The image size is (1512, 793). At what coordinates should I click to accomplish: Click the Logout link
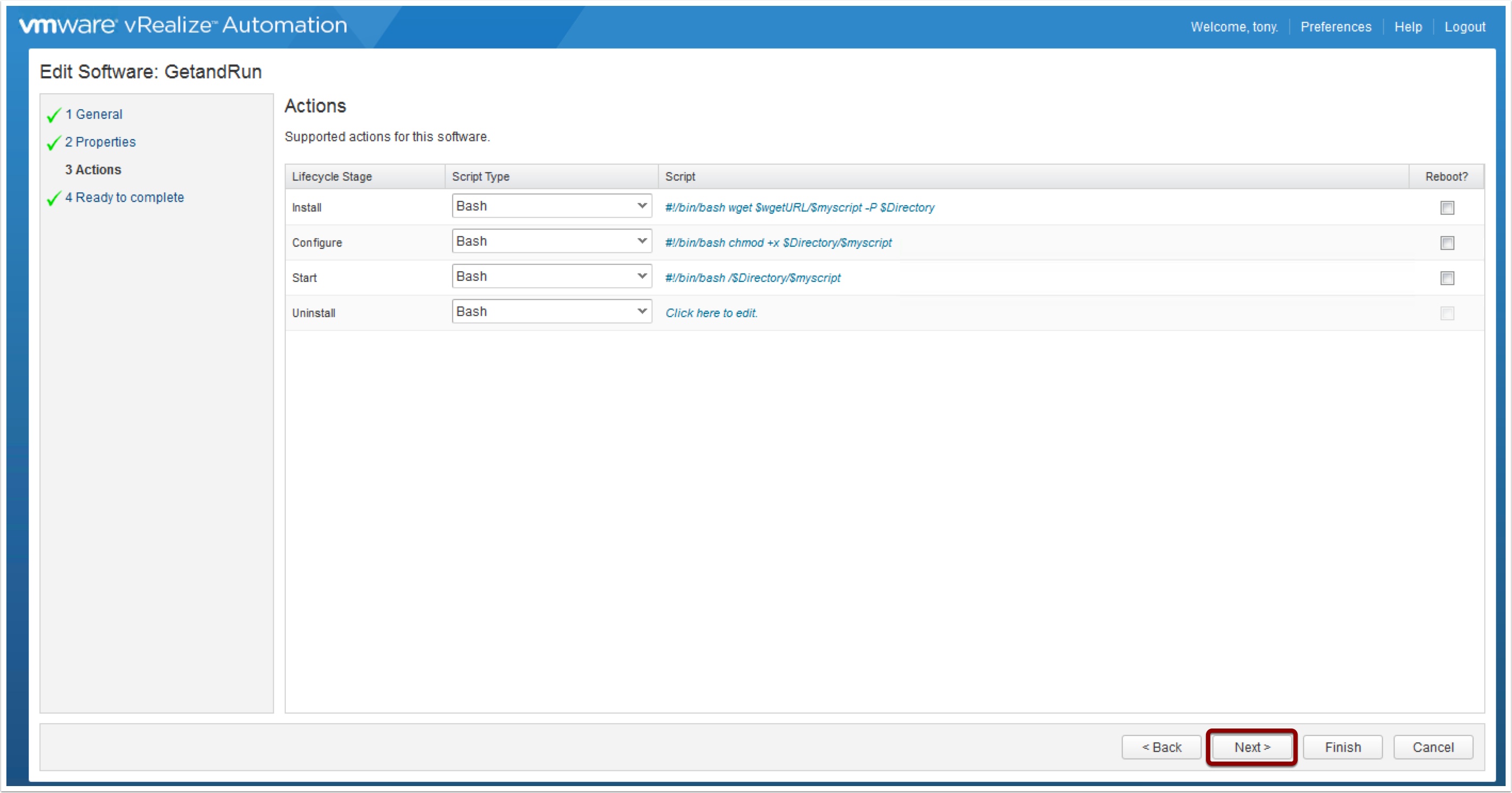coord(1465,27)
